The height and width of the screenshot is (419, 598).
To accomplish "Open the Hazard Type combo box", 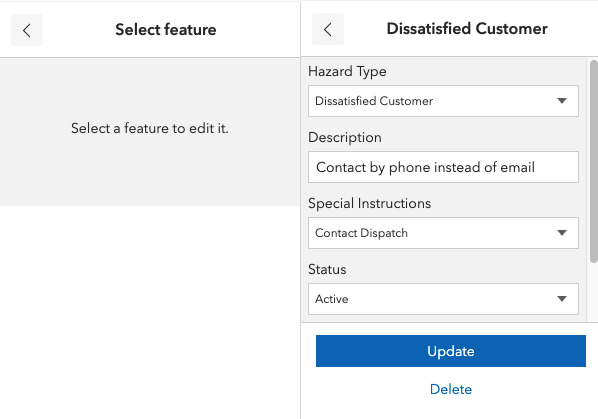I will 443,101.
